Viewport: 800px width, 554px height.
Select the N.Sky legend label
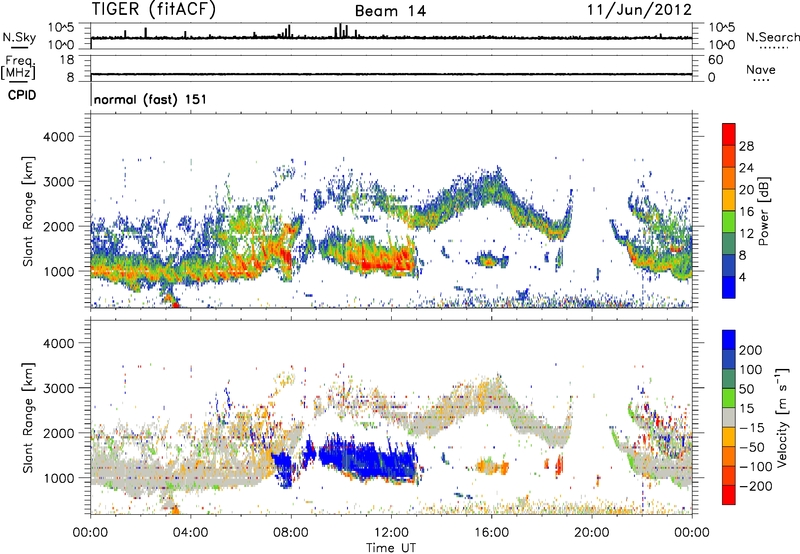pos(19,37)
